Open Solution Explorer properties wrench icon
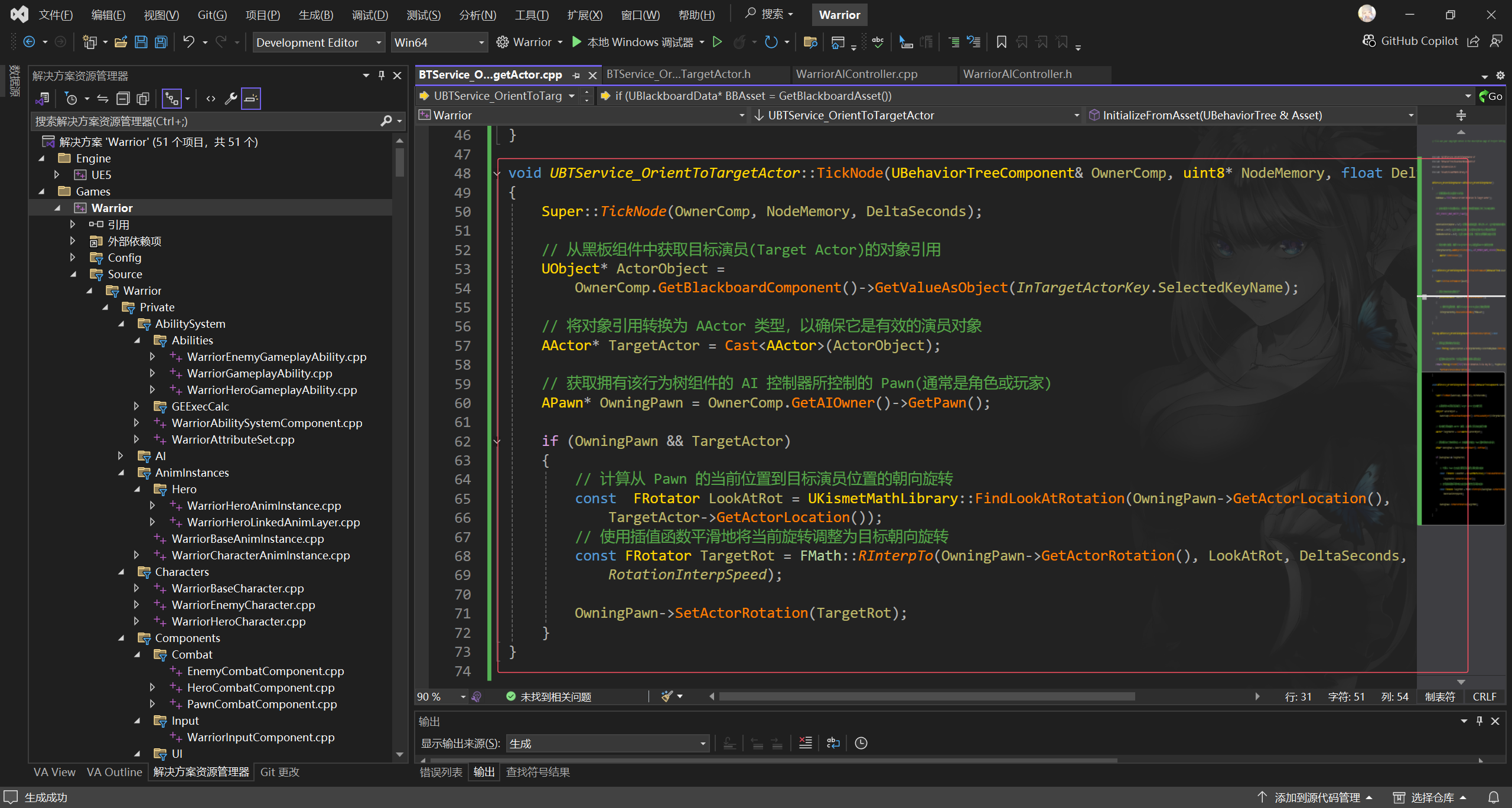Image resolution: width=1512 pixels, height=808 pixels. pyautogui.click(x=231, y=99)
